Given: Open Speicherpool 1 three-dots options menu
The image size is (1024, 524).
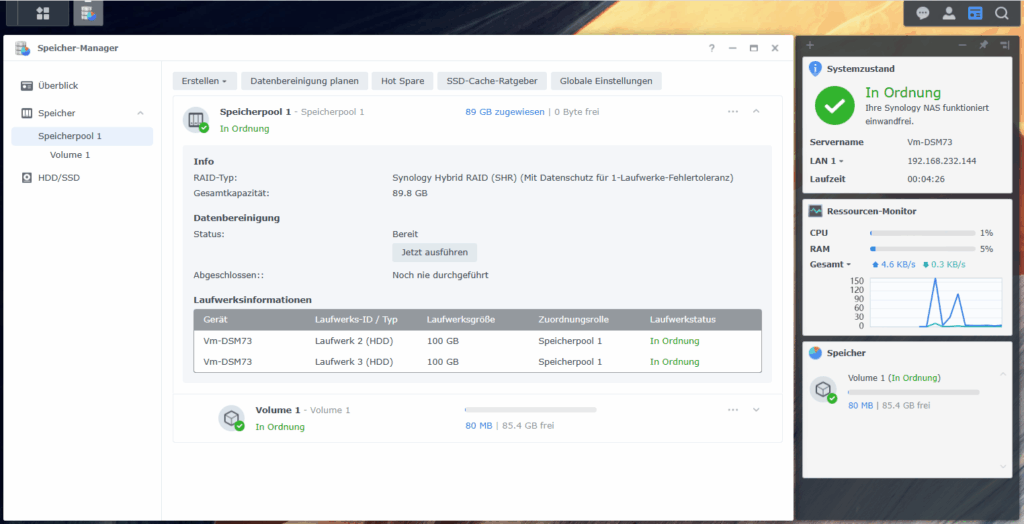Looking at the screenshot, I should [x=733, y=112].
